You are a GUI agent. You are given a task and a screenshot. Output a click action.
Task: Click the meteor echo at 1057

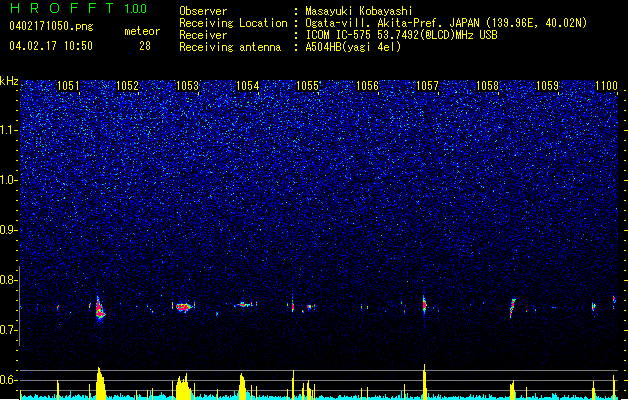pyautogui.click(x=424, y=305)
